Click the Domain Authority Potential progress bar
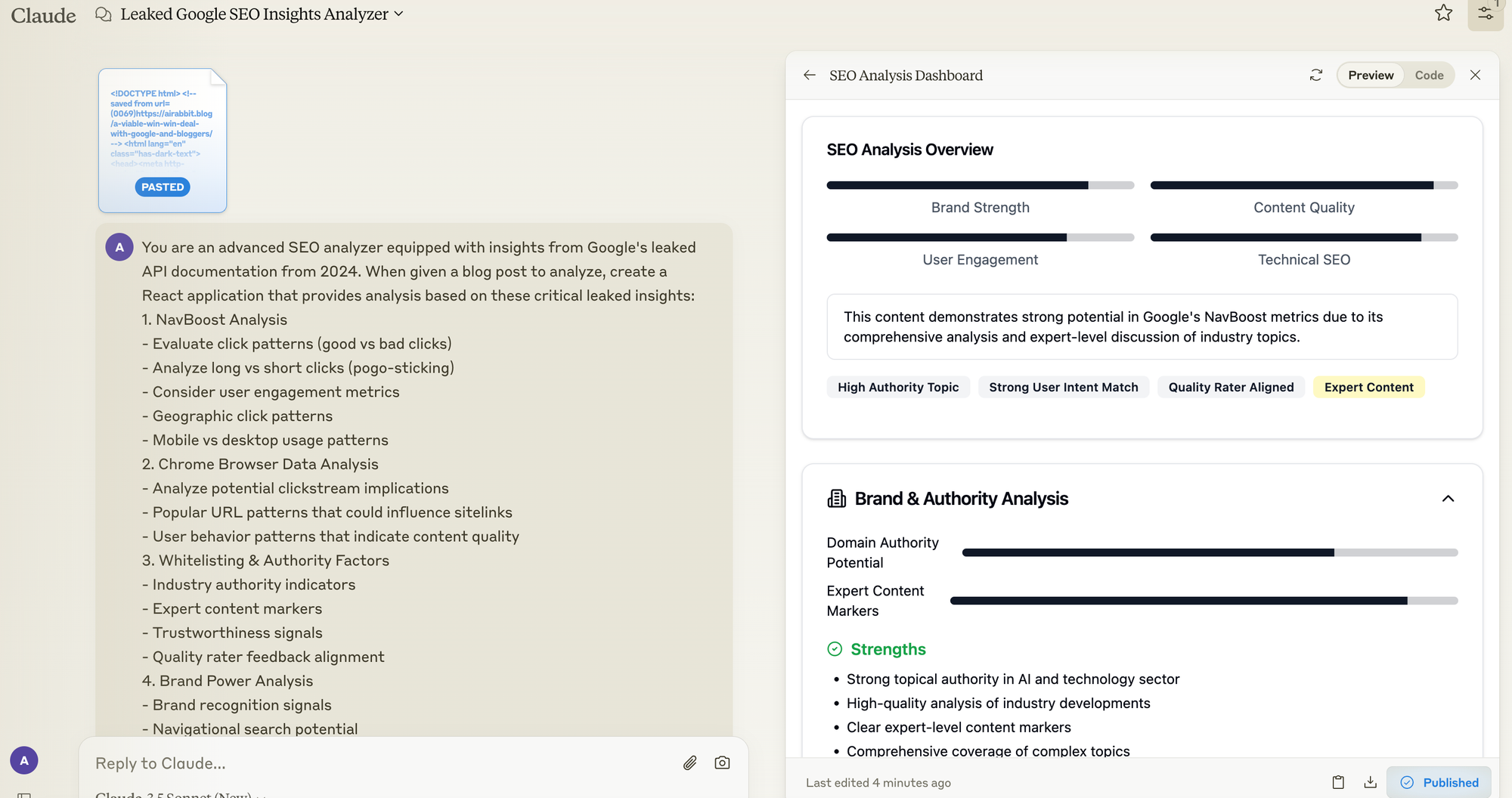 coord(1209,552)
